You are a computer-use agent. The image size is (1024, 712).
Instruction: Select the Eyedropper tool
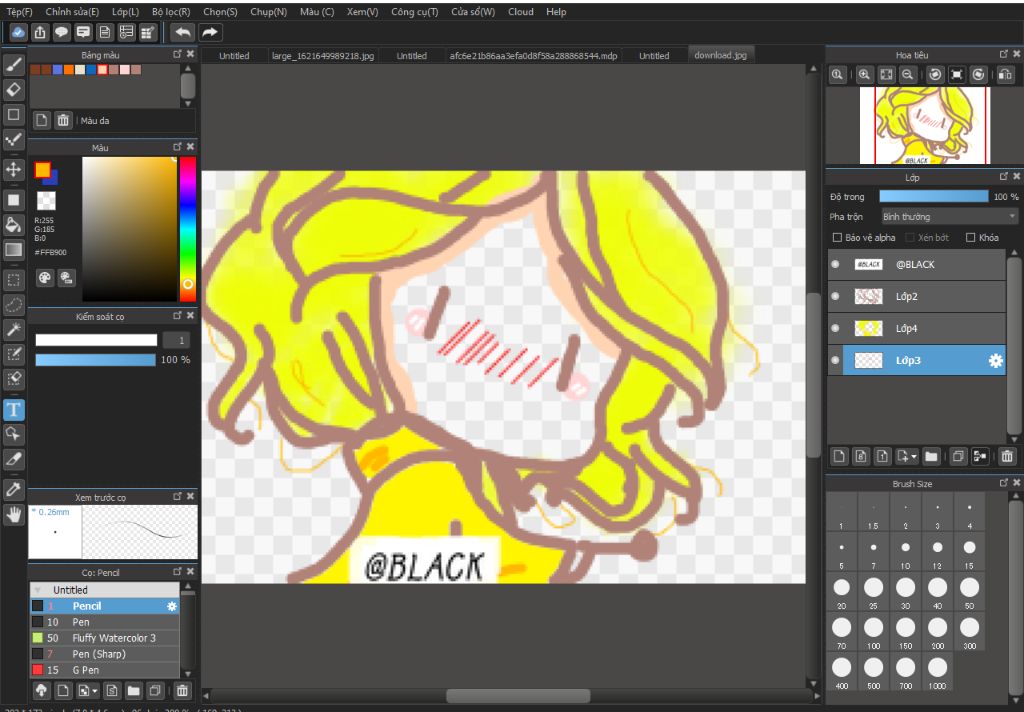point(14,489)
